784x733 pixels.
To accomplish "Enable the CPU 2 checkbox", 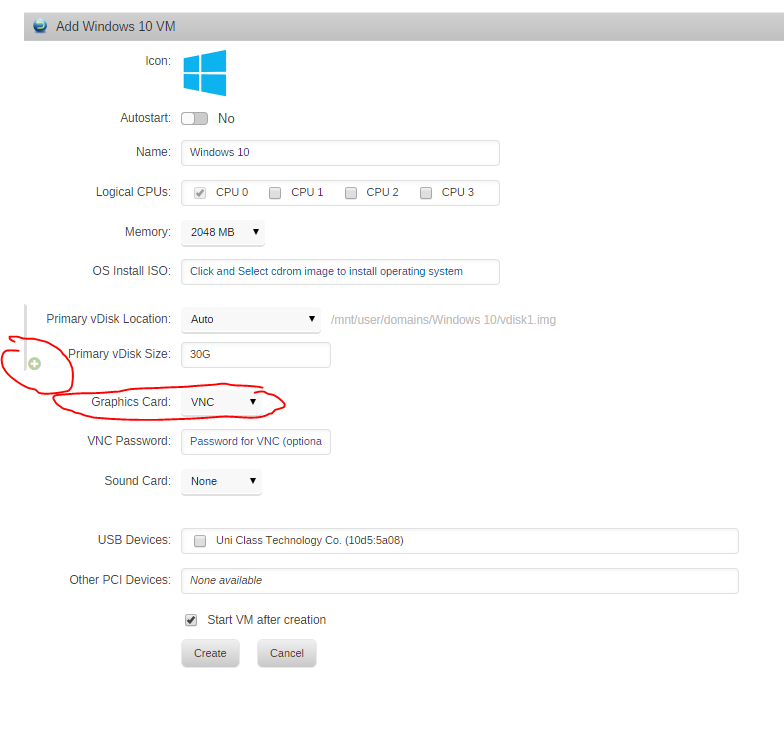I will (x=351, y=193).
